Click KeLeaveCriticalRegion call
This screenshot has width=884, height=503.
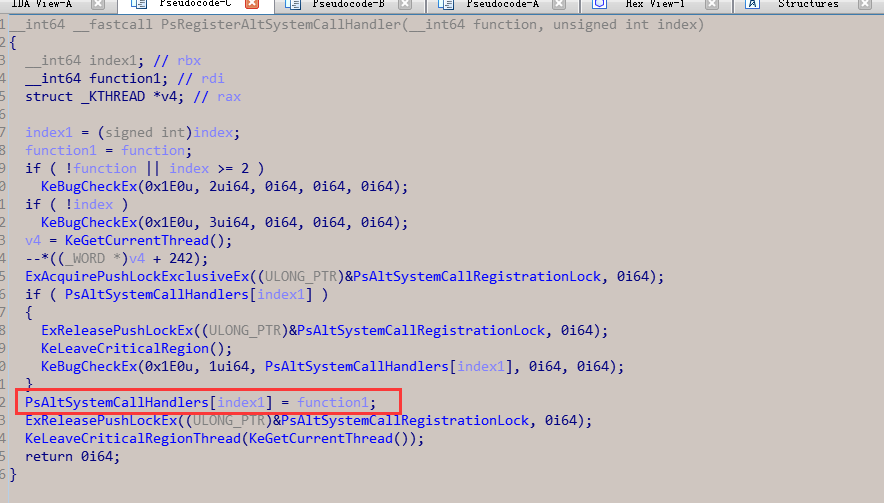point(125,349)
